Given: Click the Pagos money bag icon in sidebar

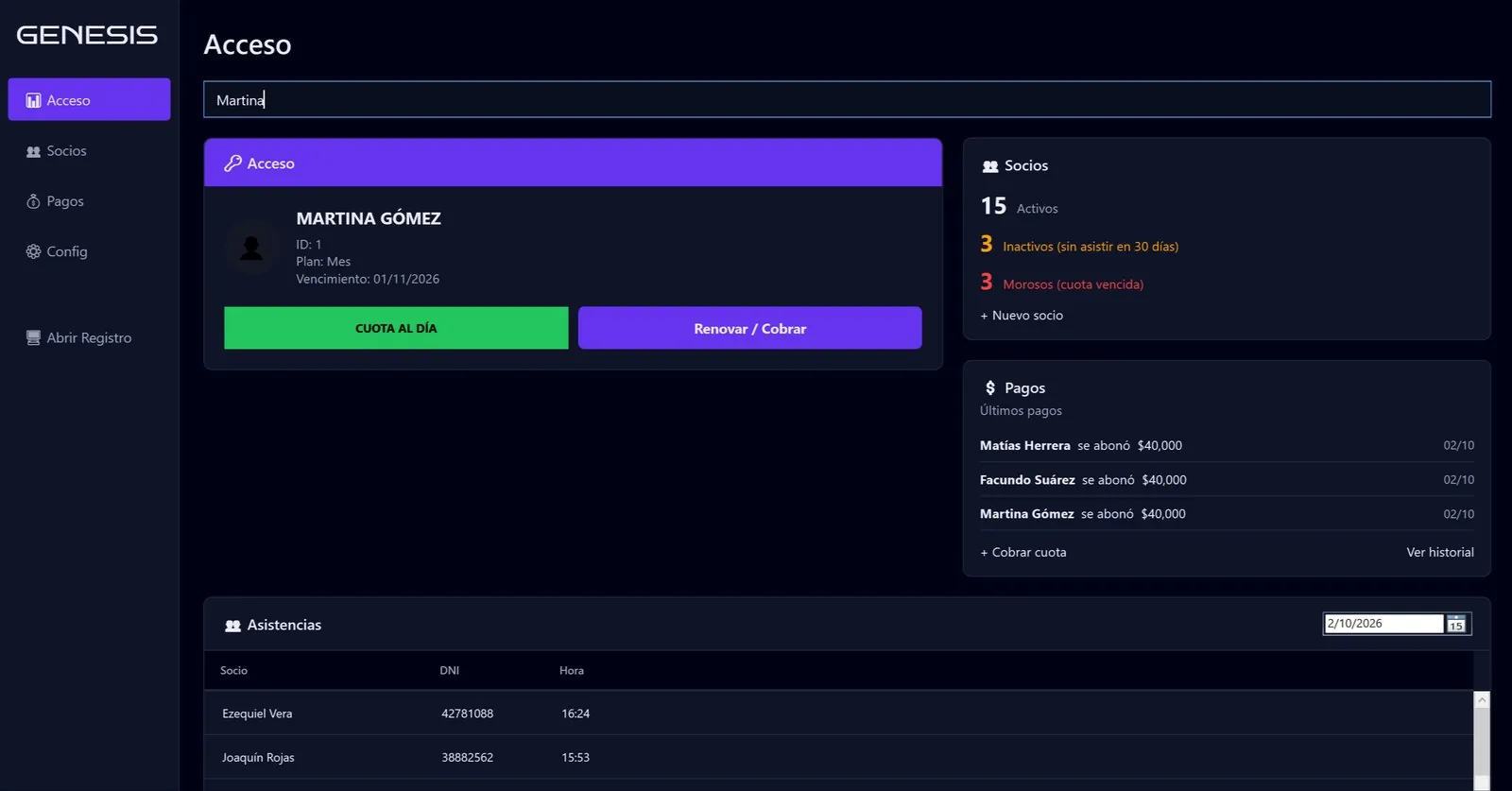Looking at the screenshot, I should (x=33, y=201).
